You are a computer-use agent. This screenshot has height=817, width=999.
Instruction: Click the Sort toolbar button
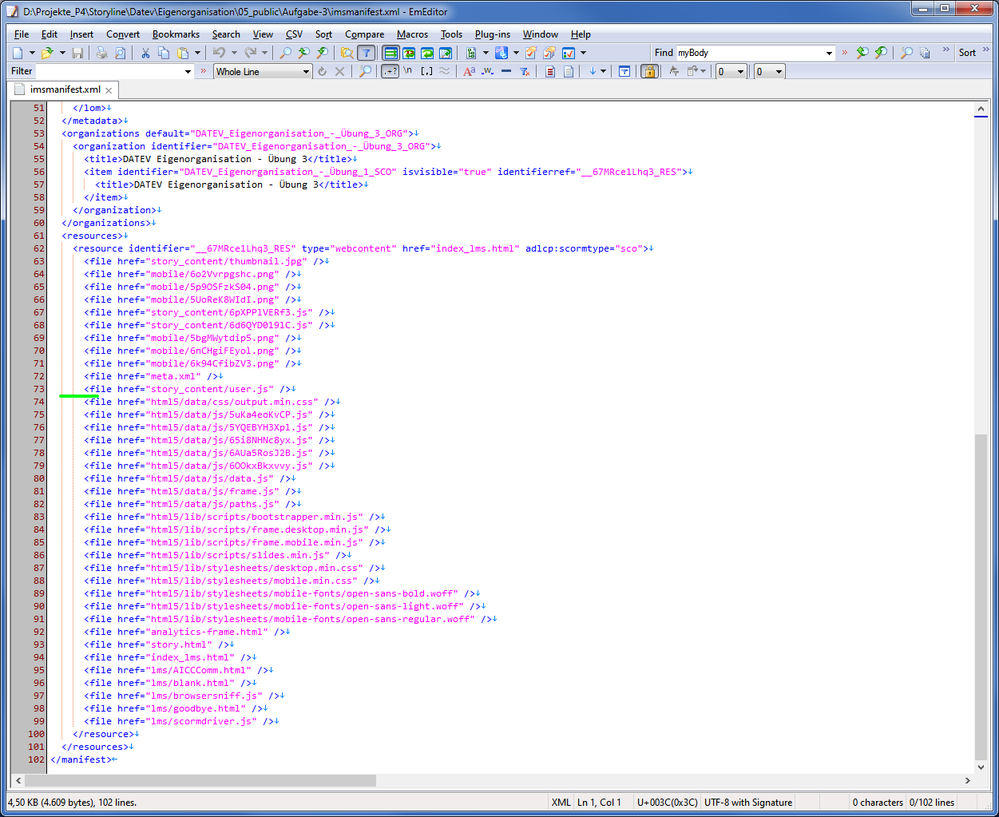coord(967,53)
